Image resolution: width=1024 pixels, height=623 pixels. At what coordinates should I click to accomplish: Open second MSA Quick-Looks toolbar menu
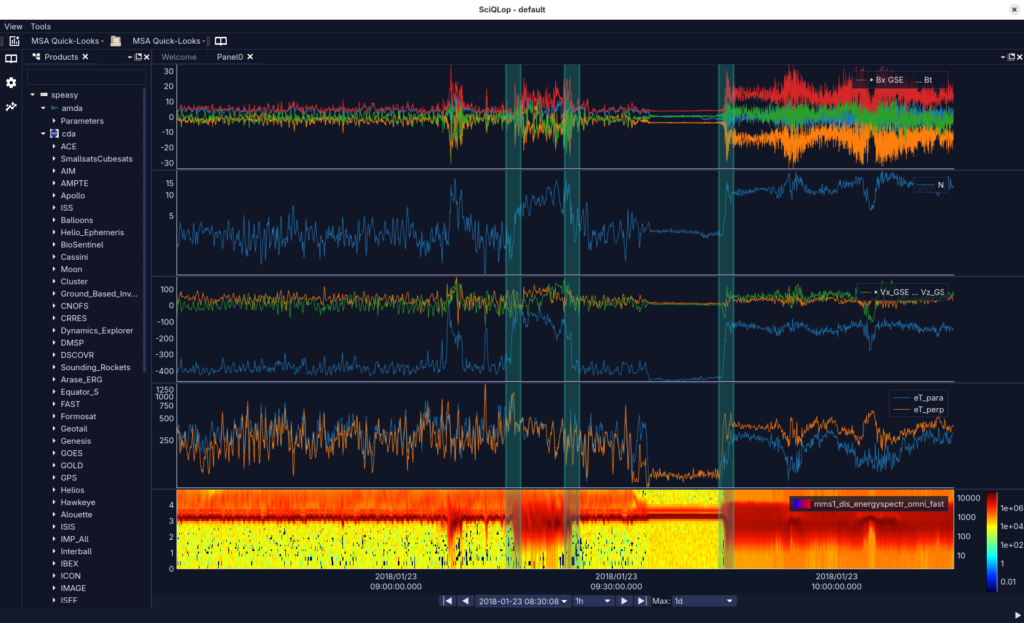(x=168, y=40)
